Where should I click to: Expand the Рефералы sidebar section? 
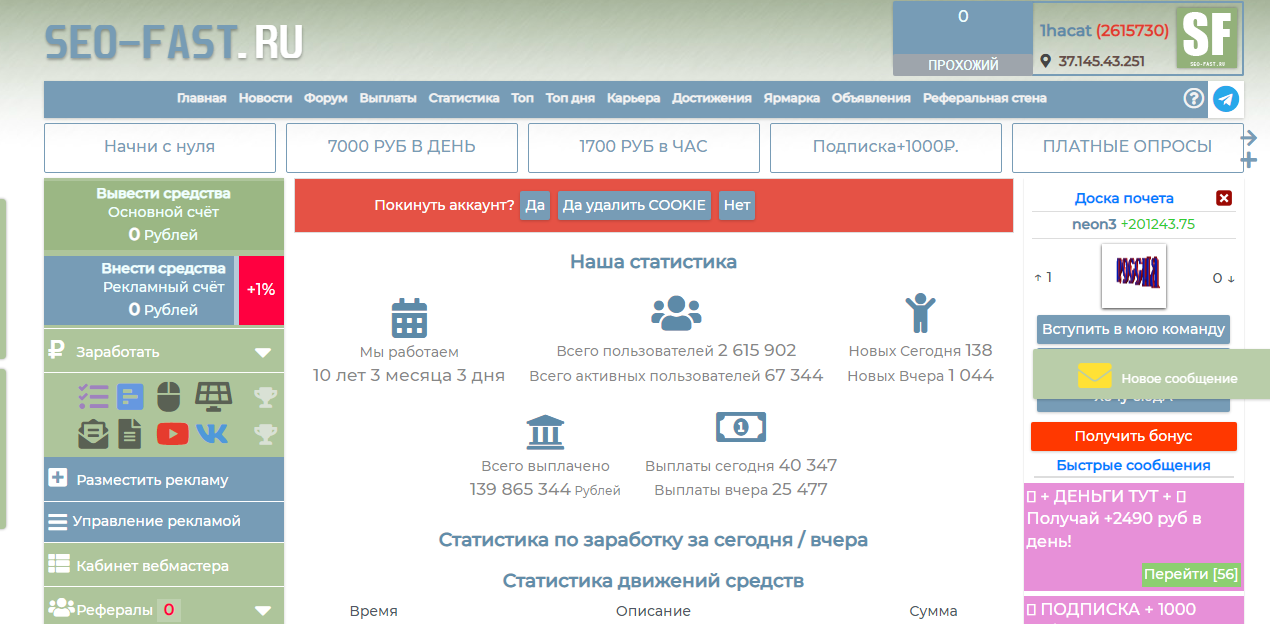tap(263, 610)
